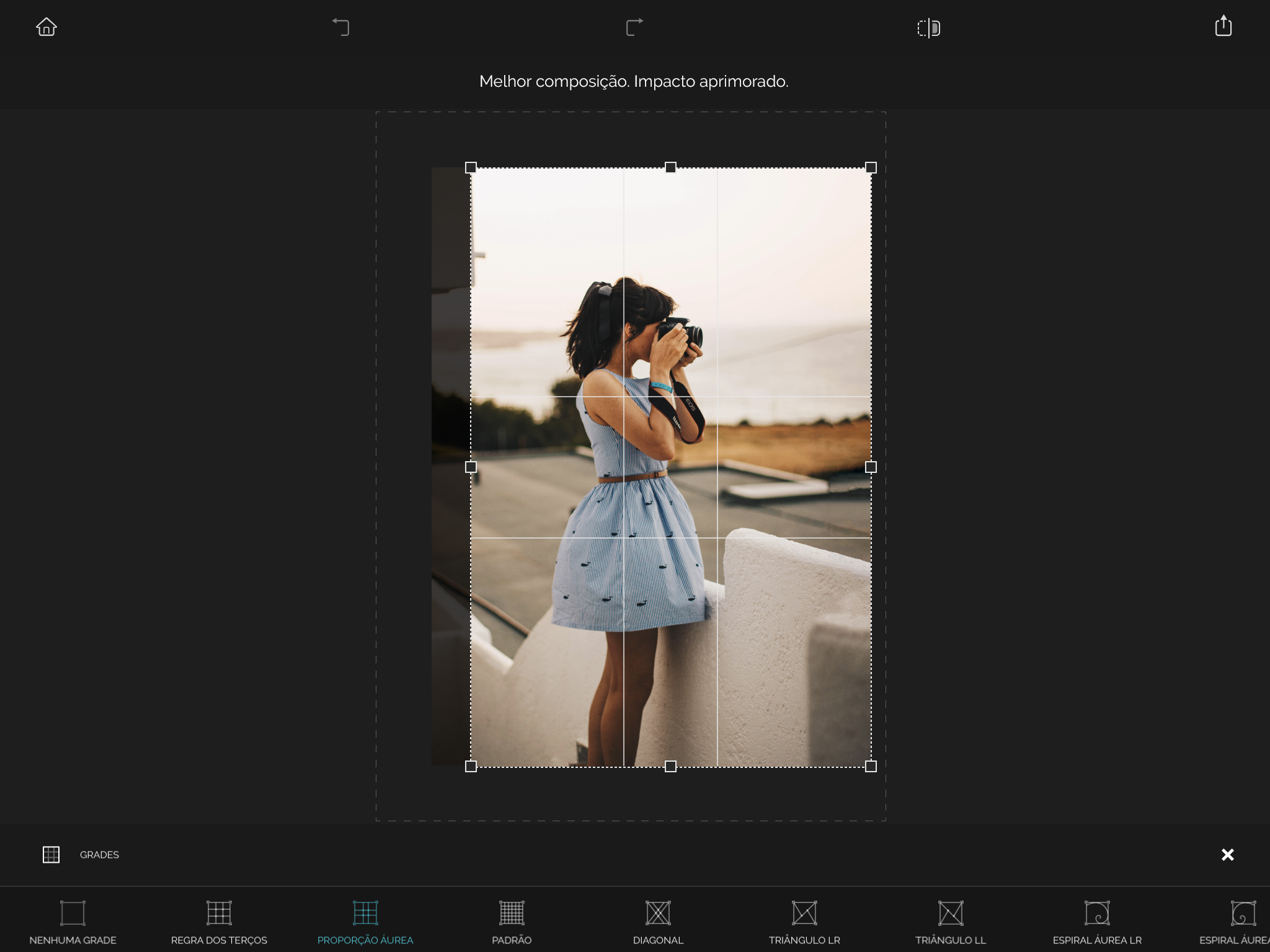Click the top-center crop edge handle
Screen dimensions: 1270x952
670,167
